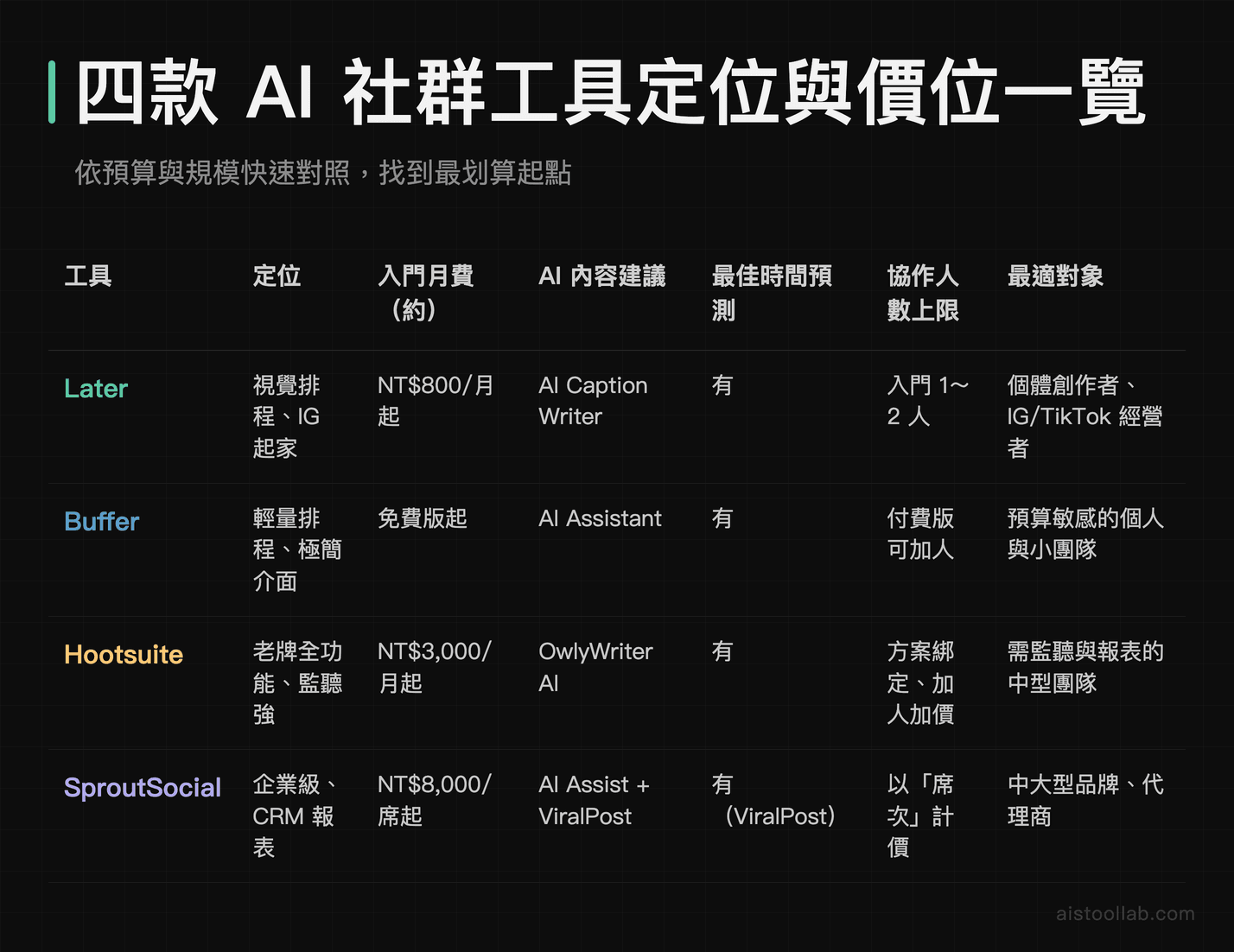Viewport: 1234px width, 952px height.
Task: Click the cell 輕量排程、極簡介面
Action: [297, 549]
